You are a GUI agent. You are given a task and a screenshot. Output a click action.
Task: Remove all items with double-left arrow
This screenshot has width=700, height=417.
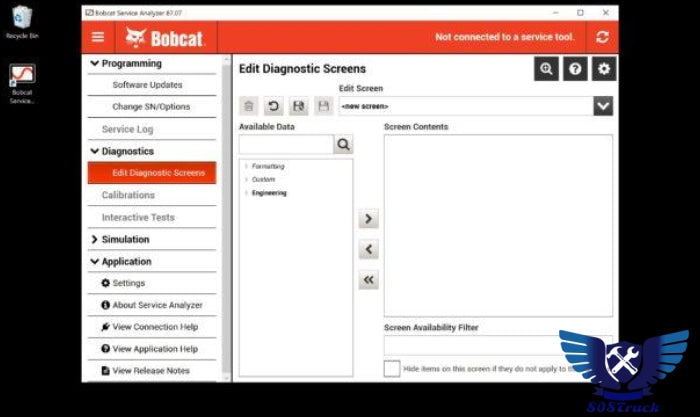coord(369,281)
